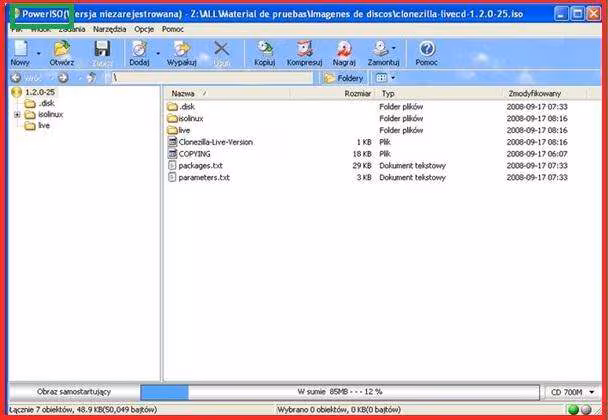Click the Kompresuj (Compress) toolbar icon

click(304, 49)
